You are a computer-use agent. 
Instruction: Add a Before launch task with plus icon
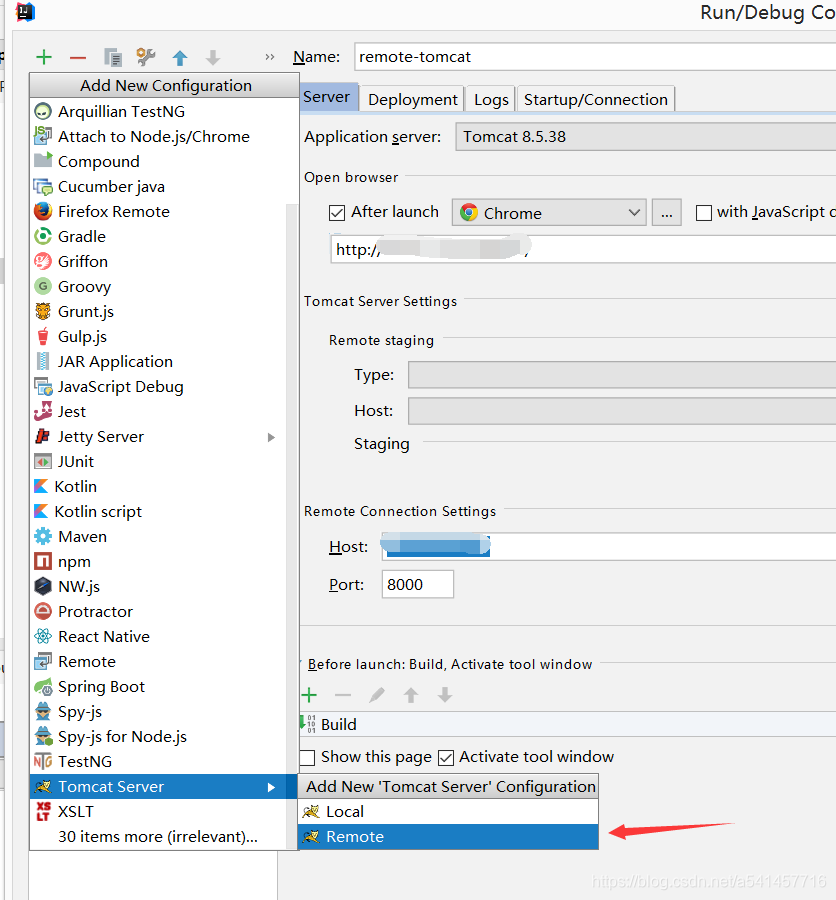[309, 695]
